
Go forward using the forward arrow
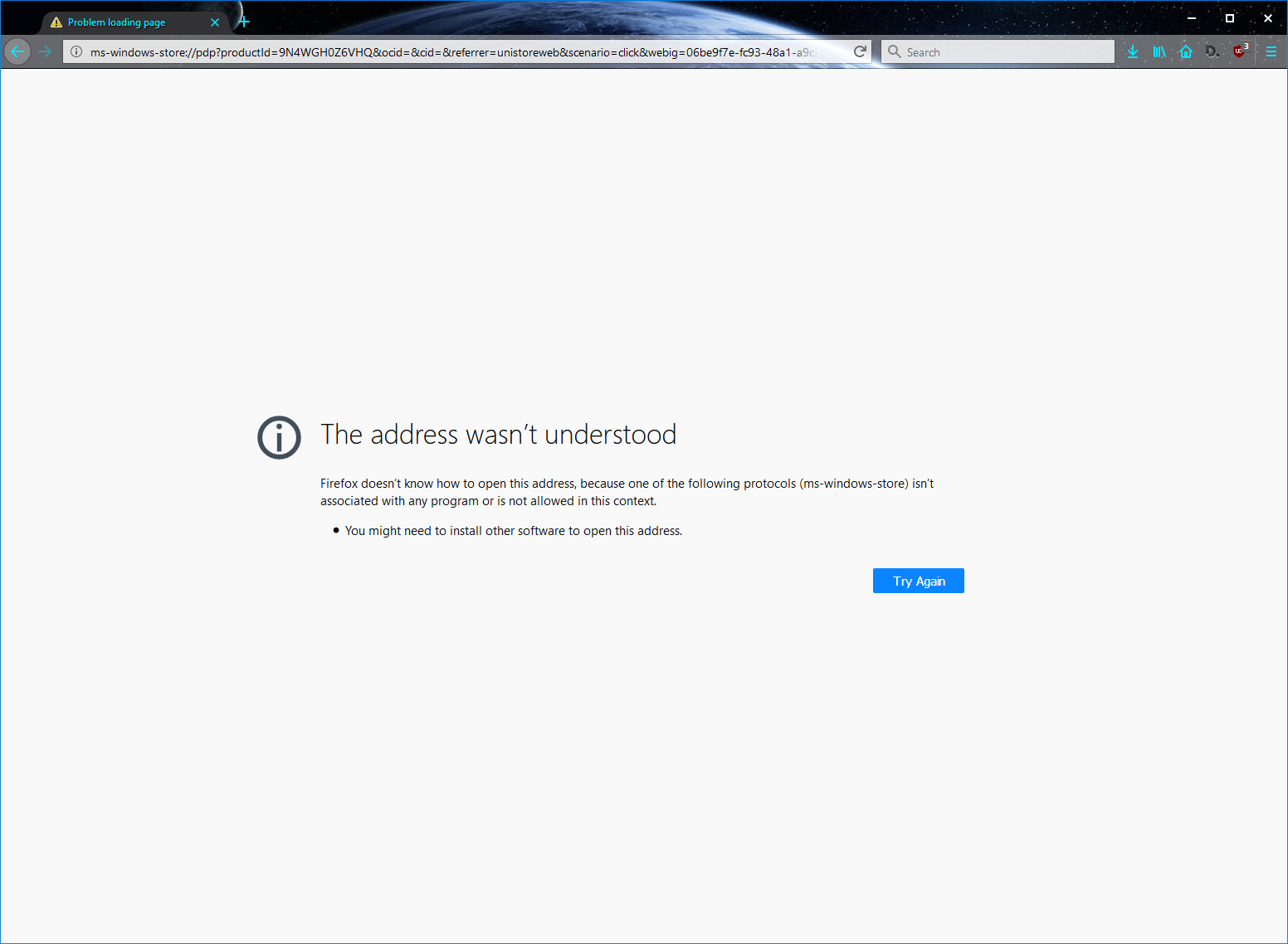click(x=45, y=51)
